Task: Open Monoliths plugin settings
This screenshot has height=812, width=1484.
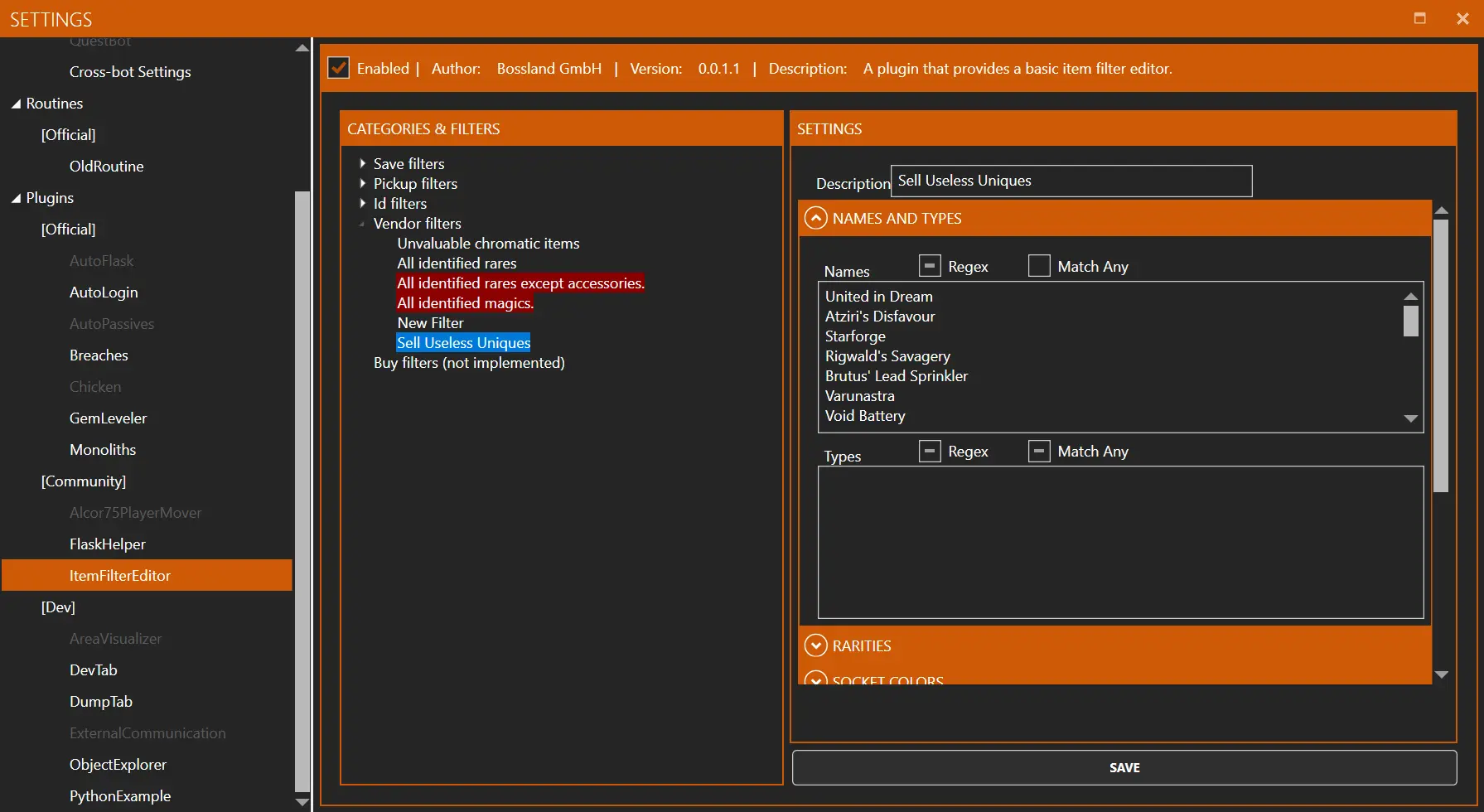Action: pos(103,450)
